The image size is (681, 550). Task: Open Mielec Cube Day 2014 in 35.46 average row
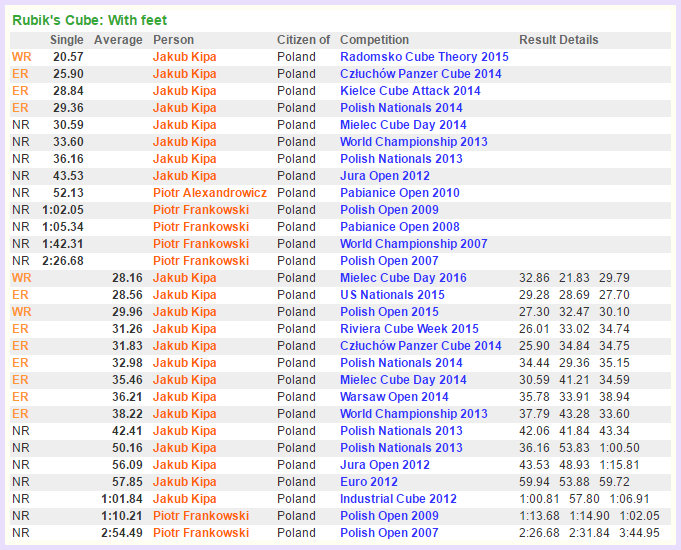(x=403, y=380)
